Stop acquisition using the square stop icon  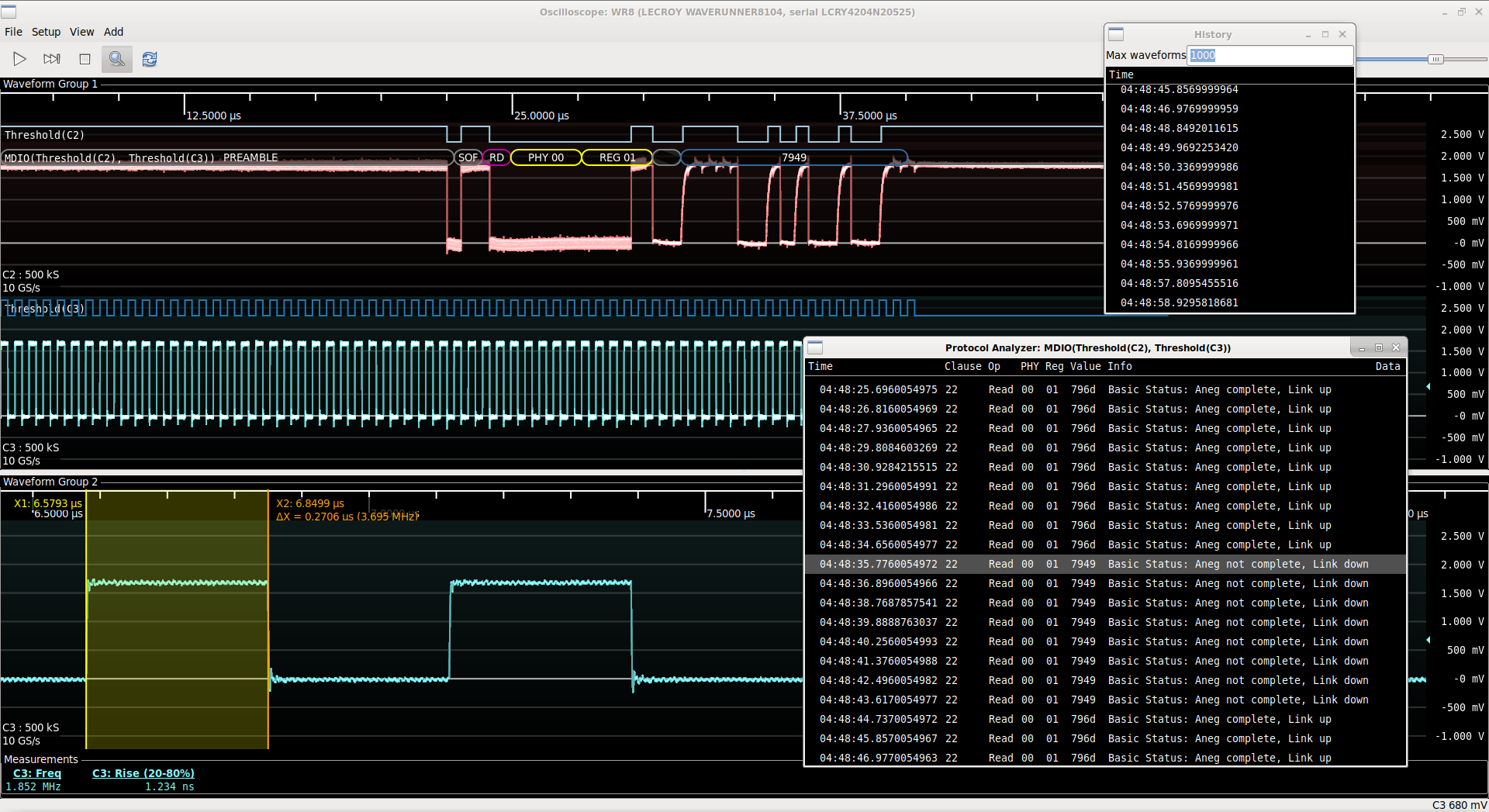click(x=85, y=59)
